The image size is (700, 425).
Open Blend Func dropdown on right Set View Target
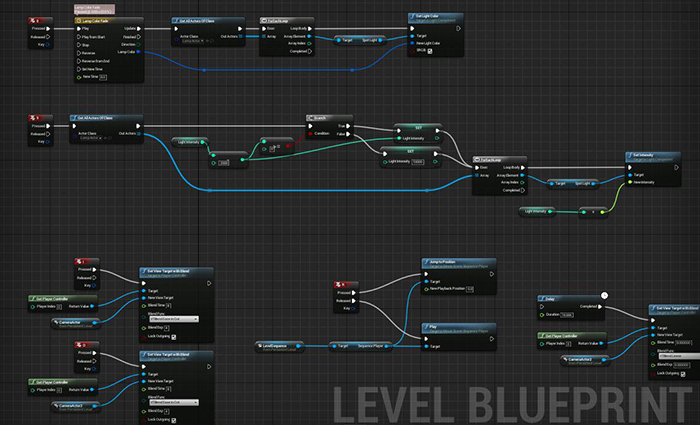[675, 355]
